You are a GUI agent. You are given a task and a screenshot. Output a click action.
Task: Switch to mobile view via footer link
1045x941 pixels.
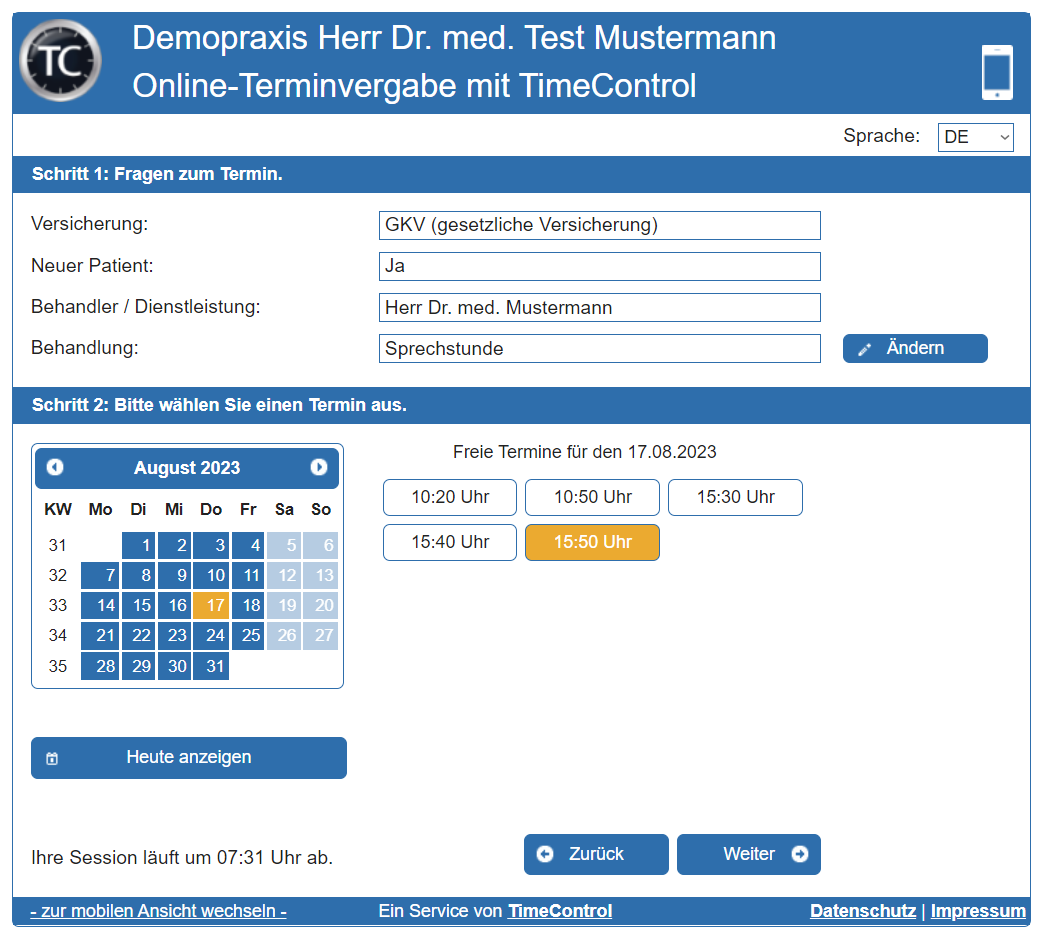(157, 910)
